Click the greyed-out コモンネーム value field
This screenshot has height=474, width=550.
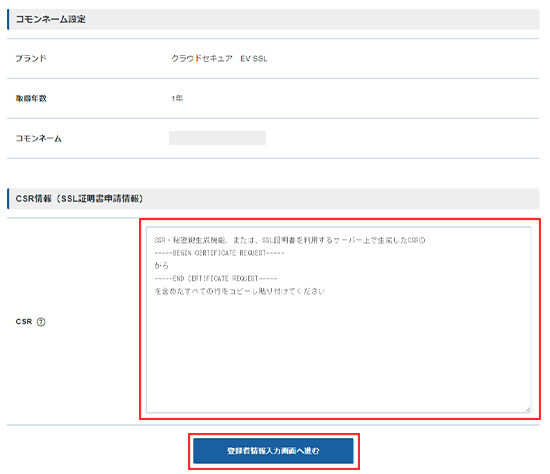[x=217, y=138]
